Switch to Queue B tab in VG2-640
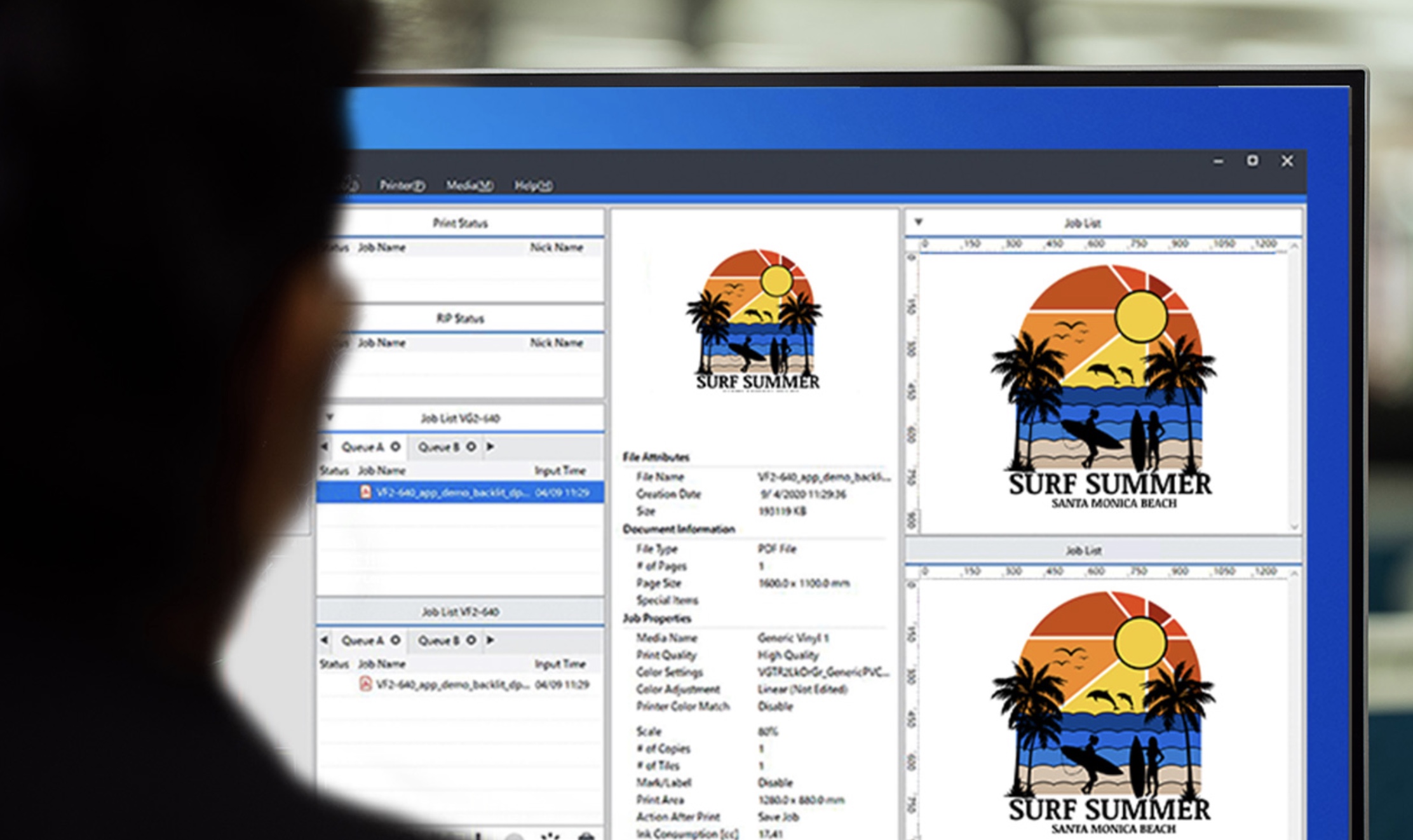 [x=438, y=447]
